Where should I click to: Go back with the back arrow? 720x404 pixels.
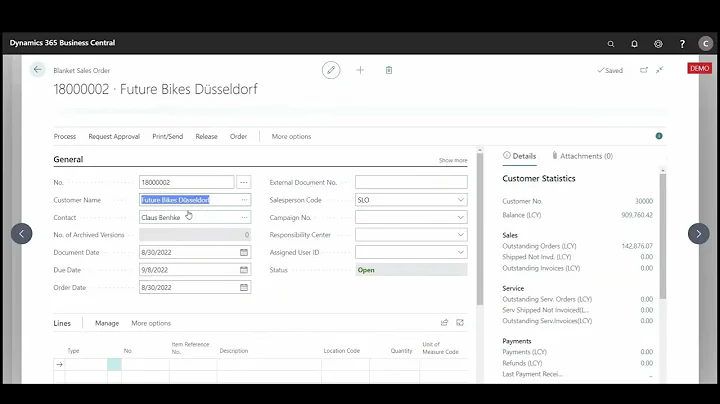(x=38, y=70)
